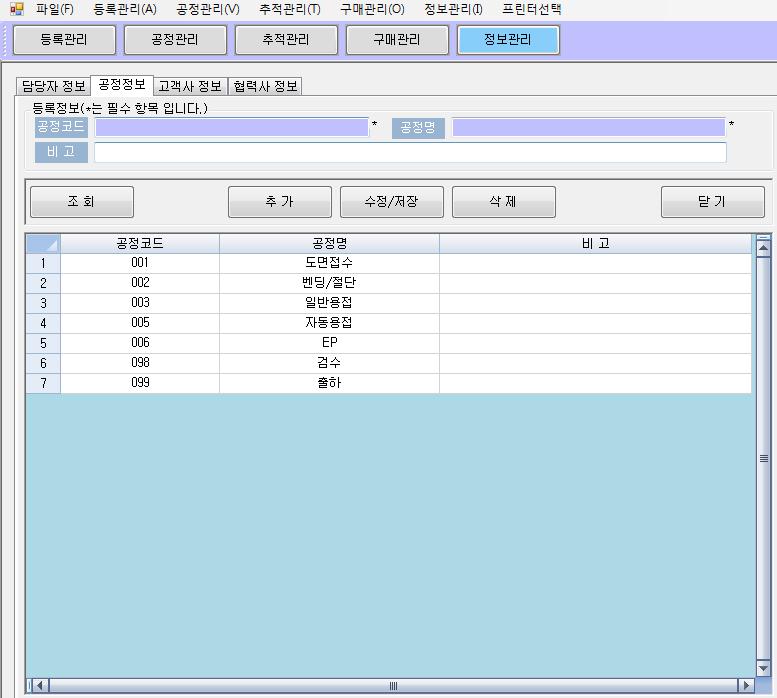Click the grid's vertical scrollbar down arrow
777x698 pixels.
(763, 668)
